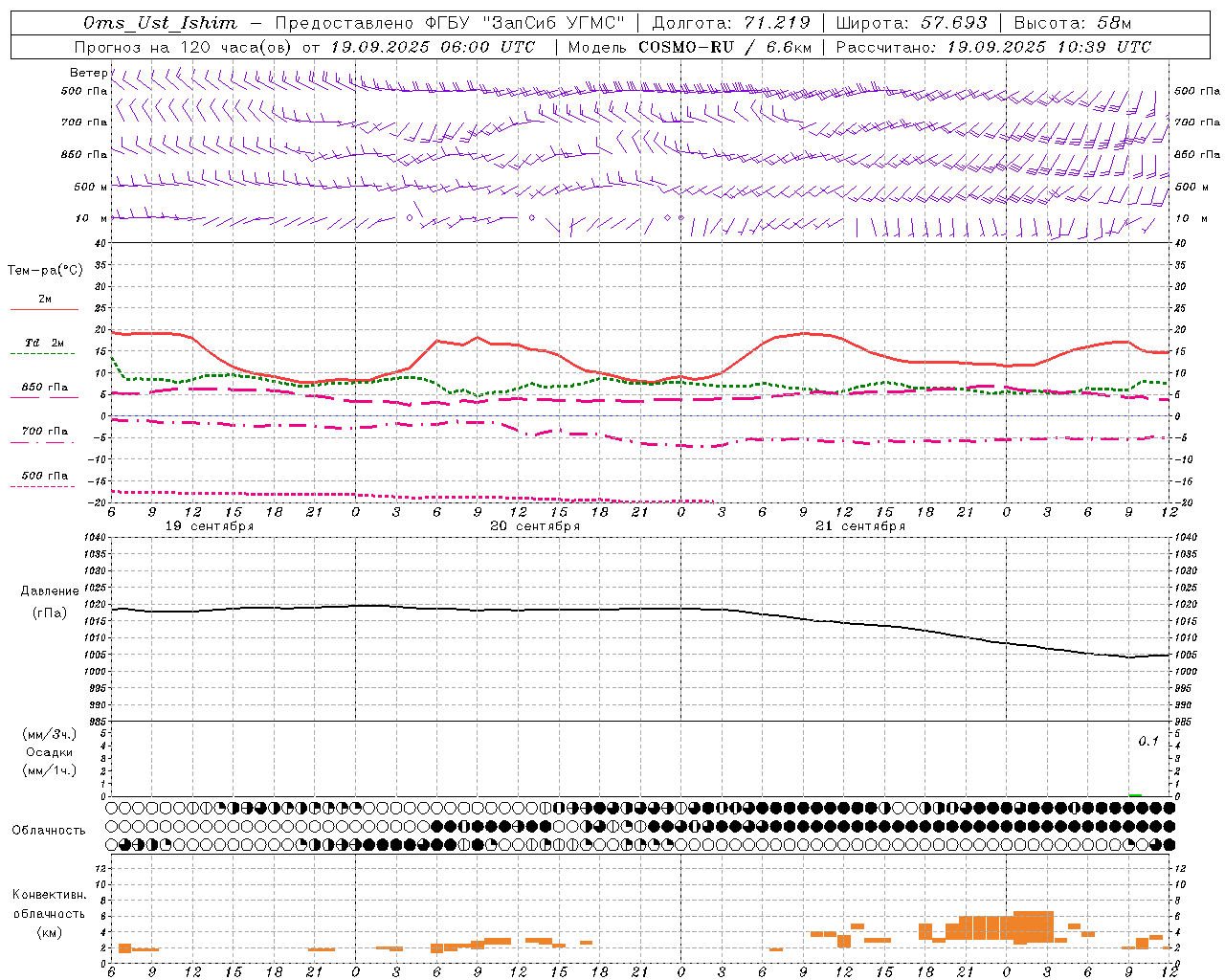The height and width of the screenshot is (980, 1225).
Task: Click the red solid line sample under '2м' legend
Action: coord(44,310)
